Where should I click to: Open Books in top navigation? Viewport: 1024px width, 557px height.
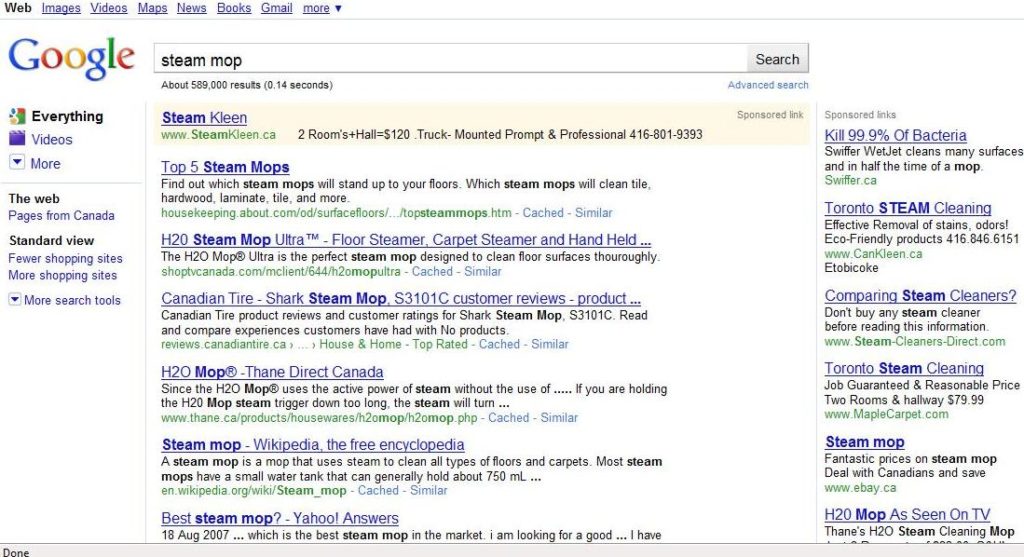tap(234, 8)
